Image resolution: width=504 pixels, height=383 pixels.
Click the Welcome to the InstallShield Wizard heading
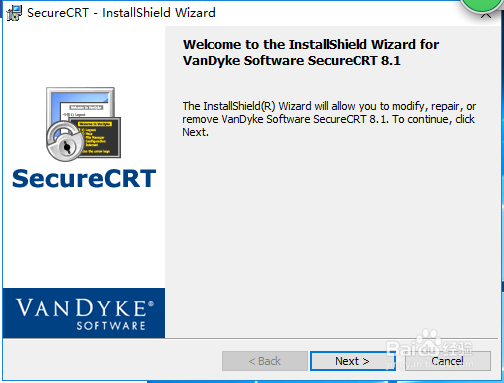311,44
